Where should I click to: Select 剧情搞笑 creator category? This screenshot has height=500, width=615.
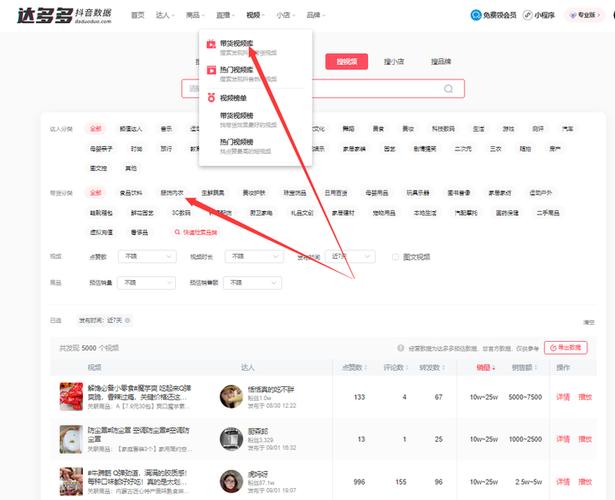point(425,149)
